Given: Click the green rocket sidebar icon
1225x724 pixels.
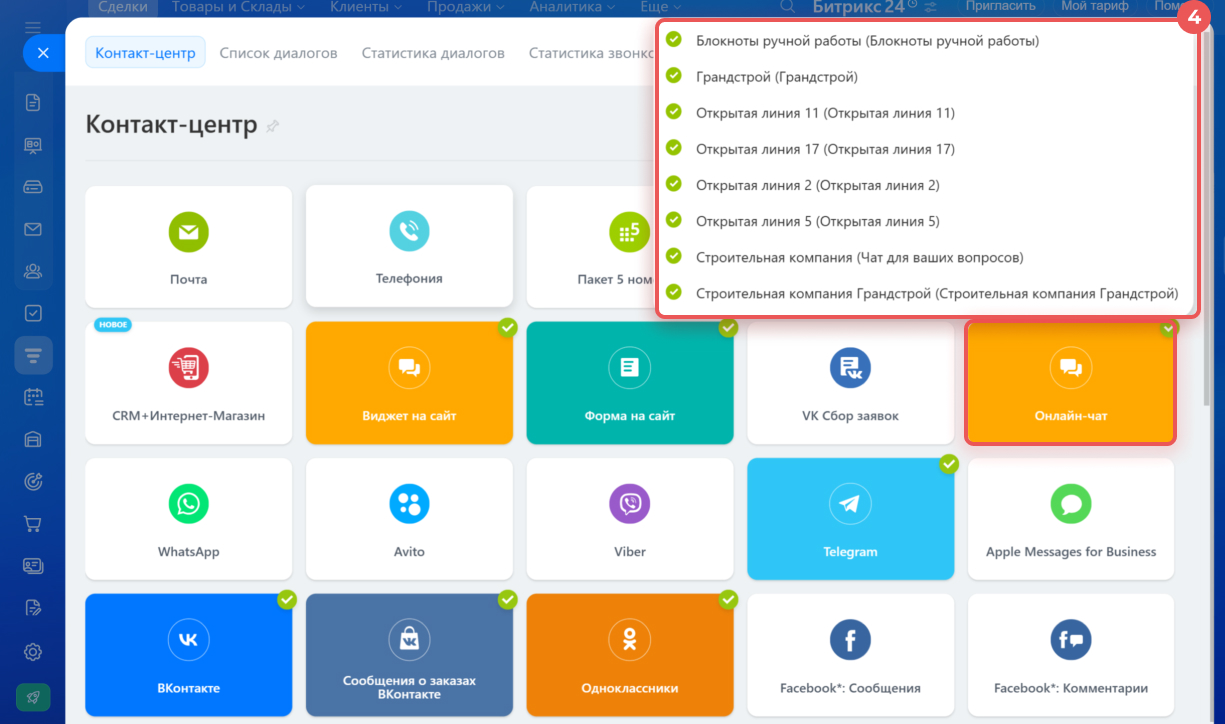Looking at the screenshot, I should [x=33, y=697].
